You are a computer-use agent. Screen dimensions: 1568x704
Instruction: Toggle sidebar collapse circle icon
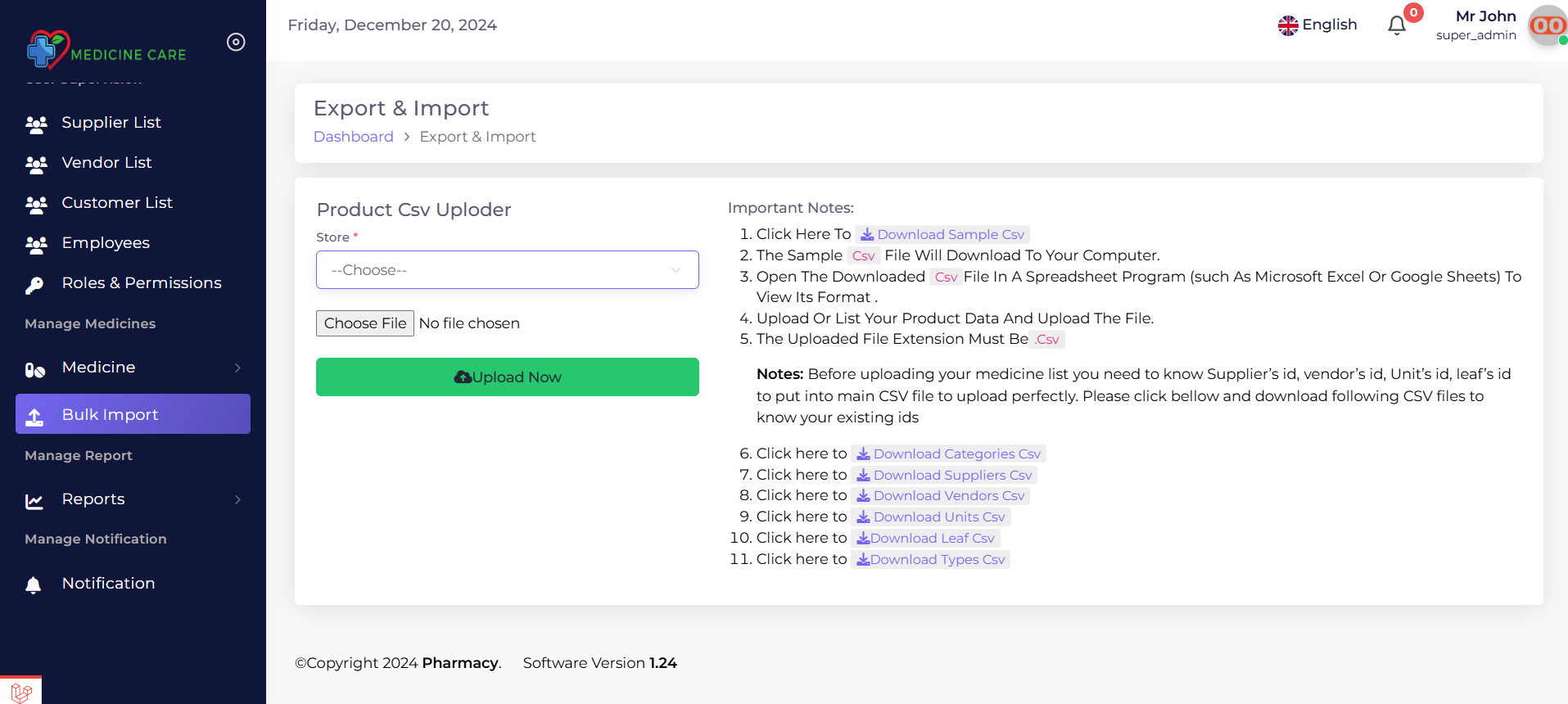(236, 42)
